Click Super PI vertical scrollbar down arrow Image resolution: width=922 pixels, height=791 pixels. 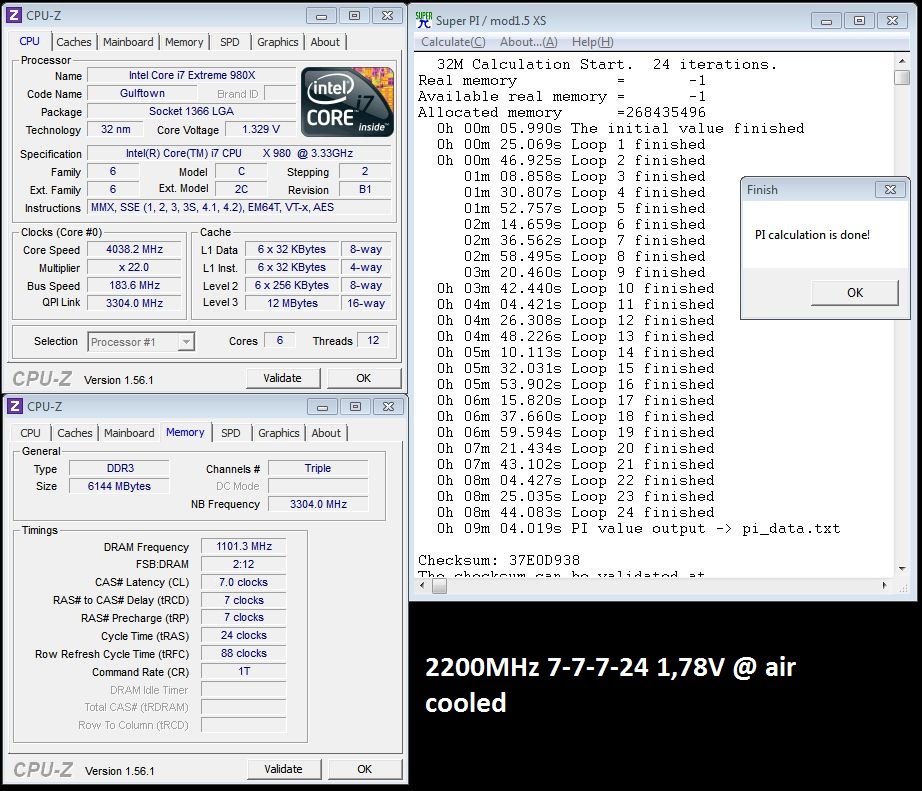(x=901, y=569)
